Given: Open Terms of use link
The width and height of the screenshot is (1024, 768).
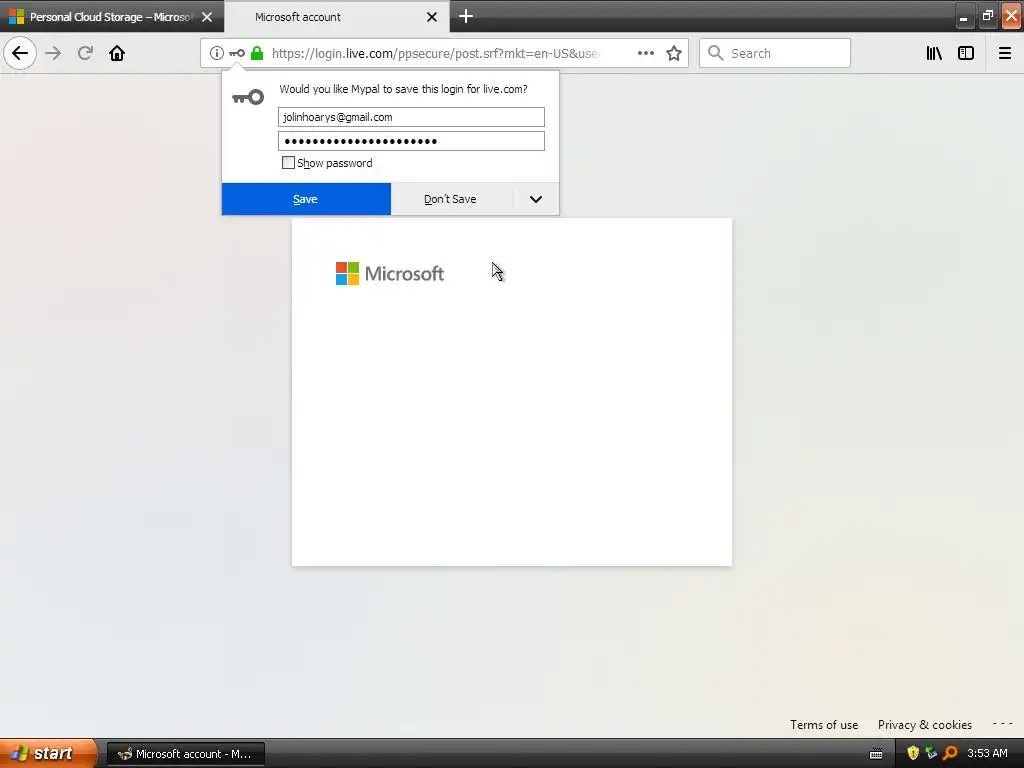Looking at the screenshot, I should pyautogui.click(x=824, y=725).
